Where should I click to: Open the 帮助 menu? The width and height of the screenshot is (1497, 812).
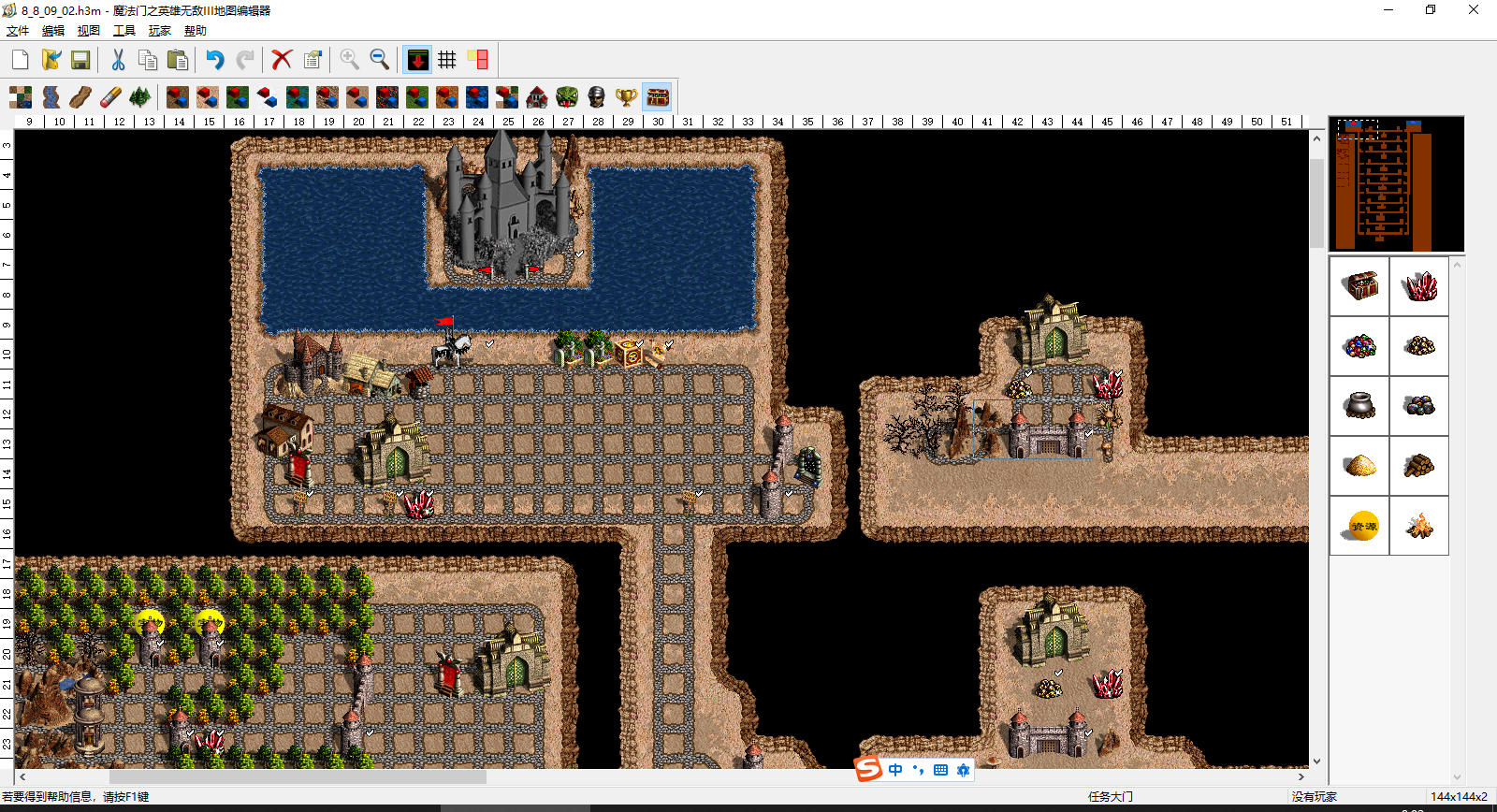pyautogui.click(x=196, y=31)
